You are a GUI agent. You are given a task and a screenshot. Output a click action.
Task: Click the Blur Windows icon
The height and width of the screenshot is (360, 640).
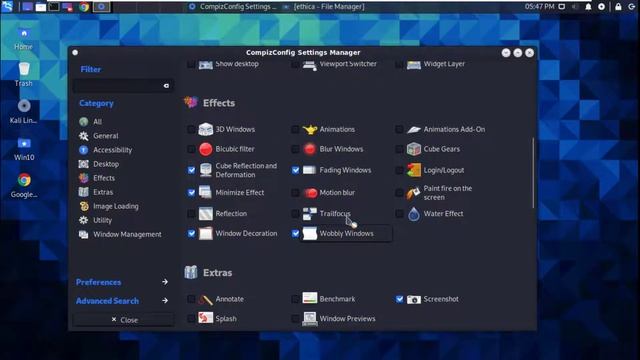tap(309, 149)
